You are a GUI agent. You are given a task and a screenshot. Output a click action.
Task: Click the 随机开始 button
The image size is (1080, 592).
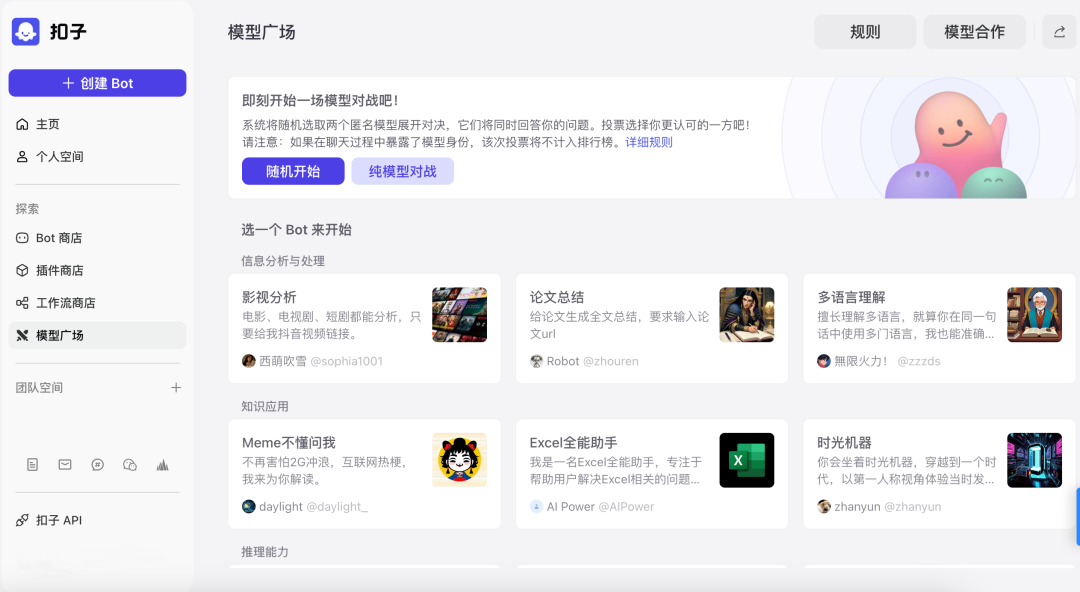(x=292, y=171)
